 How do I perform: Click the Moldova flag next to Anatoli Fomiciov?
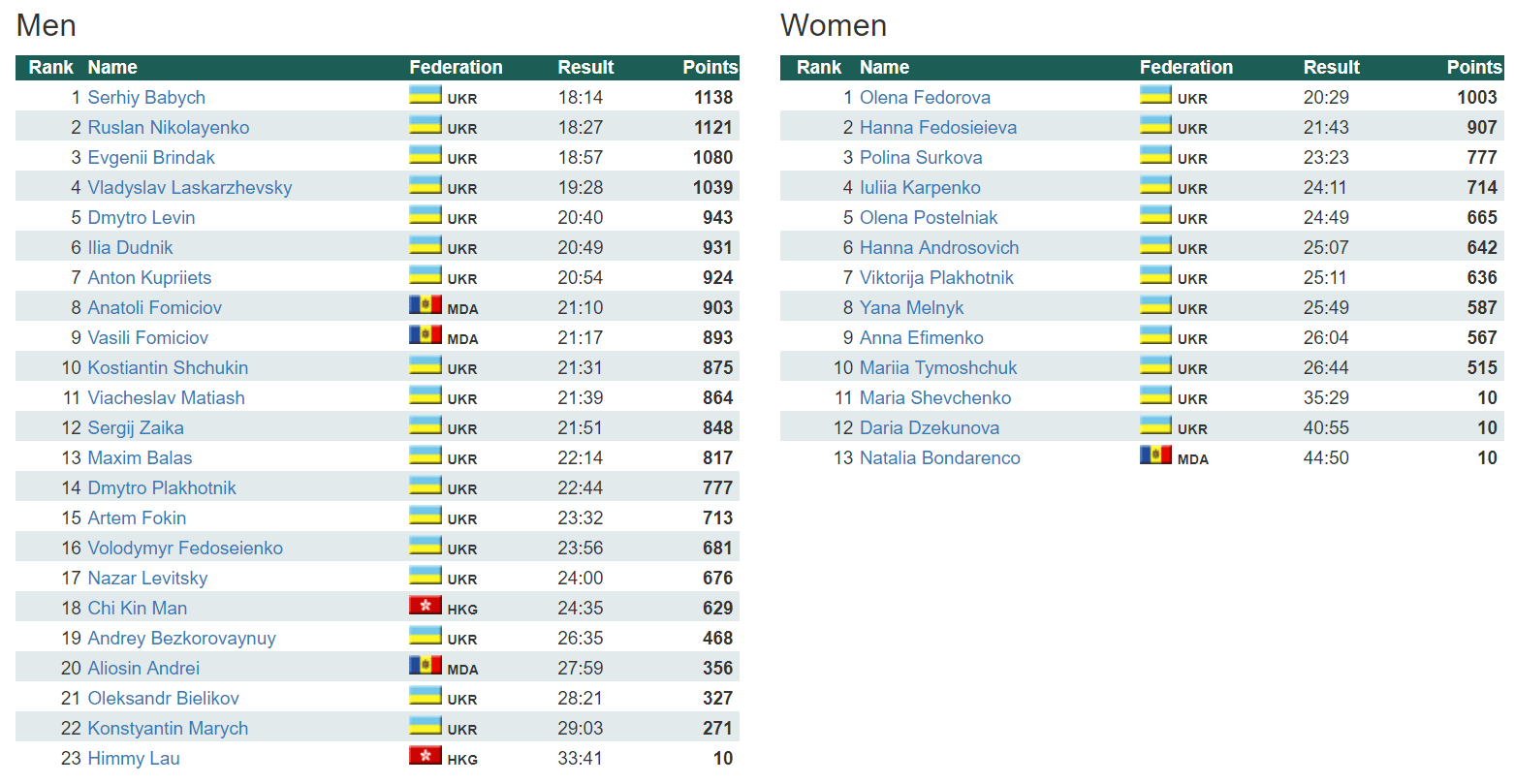[x=425, y=305]
